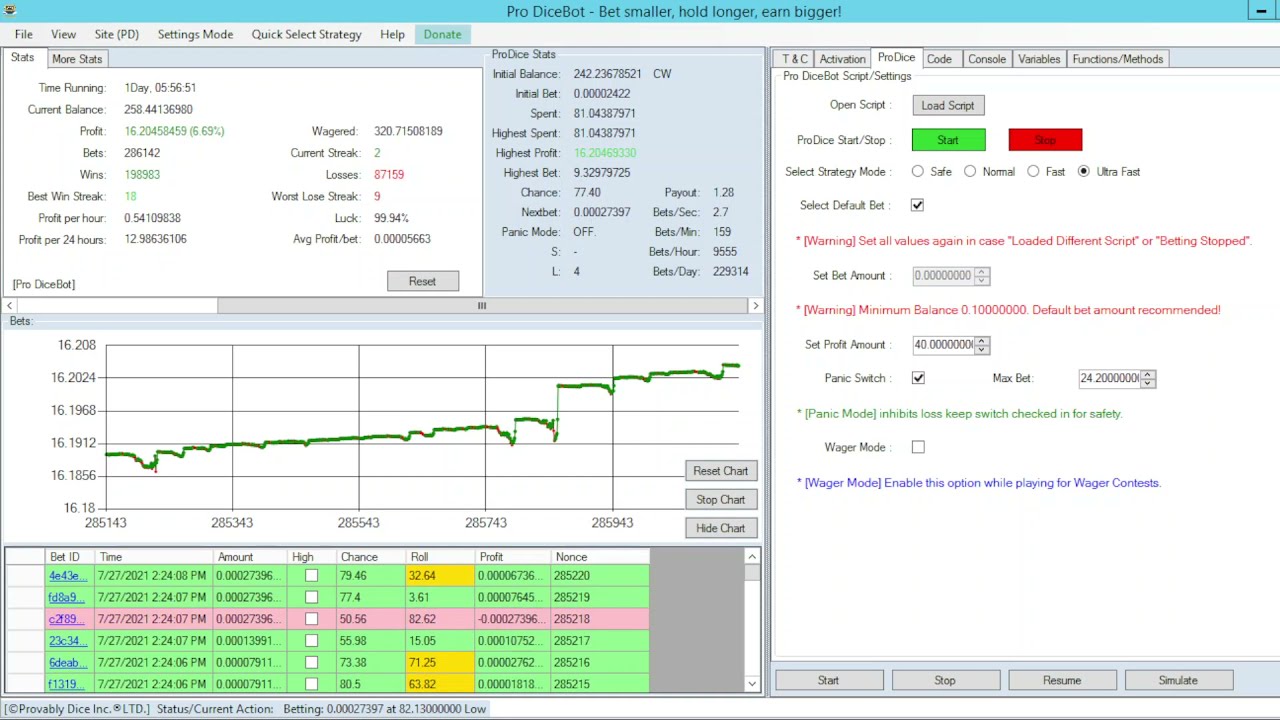Open the Settings Mode menu

(x=195, y=34)
